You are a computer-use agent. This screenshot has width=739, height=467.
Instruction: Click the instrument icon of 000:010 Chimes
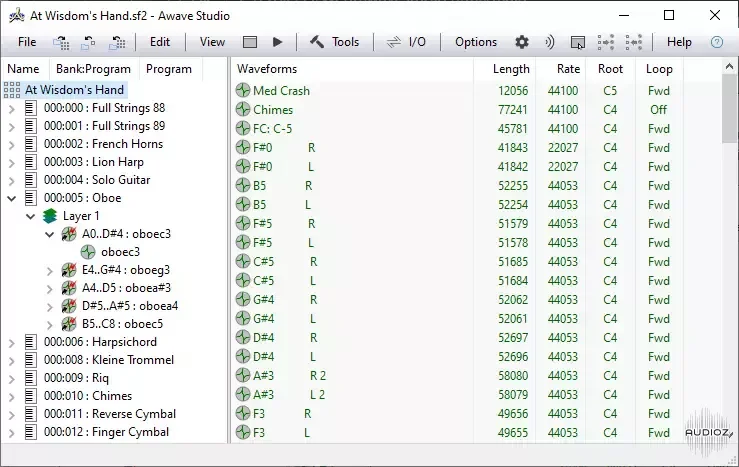pos(31,396)
